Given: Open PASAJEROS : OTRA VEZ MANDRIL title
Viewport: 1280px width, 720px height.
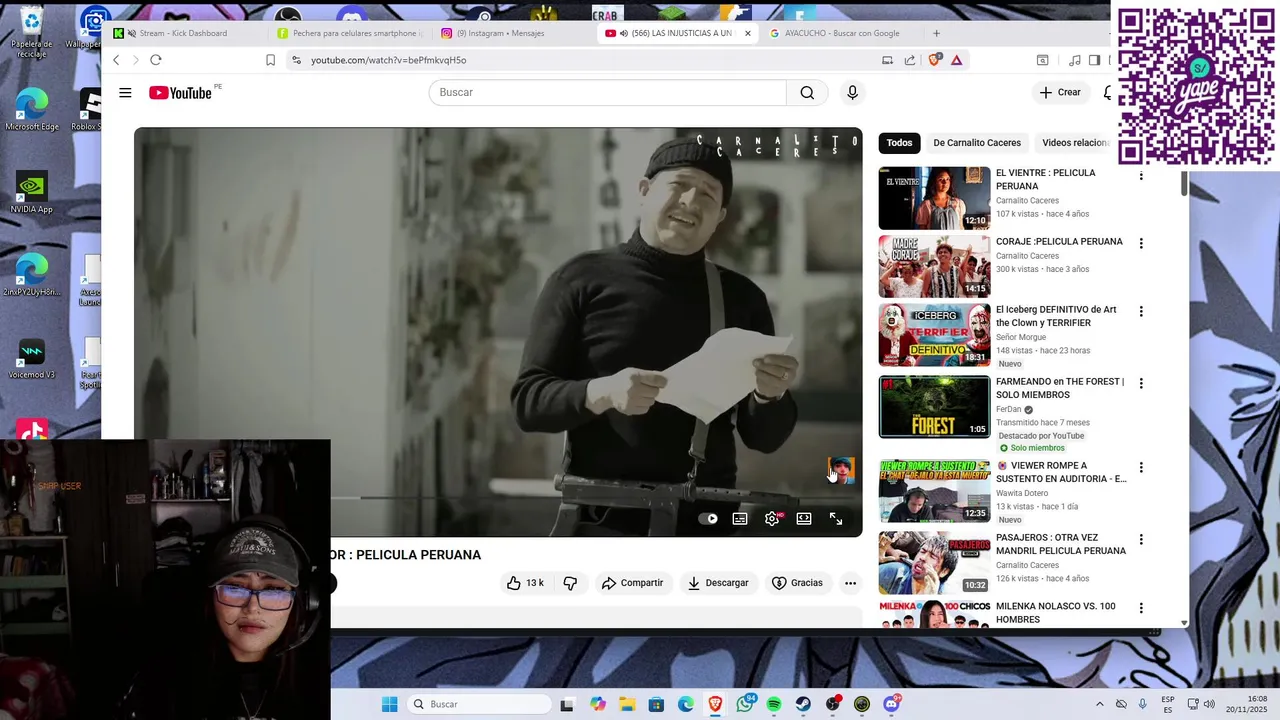Looking at the screenshot, I should 1061,544.
